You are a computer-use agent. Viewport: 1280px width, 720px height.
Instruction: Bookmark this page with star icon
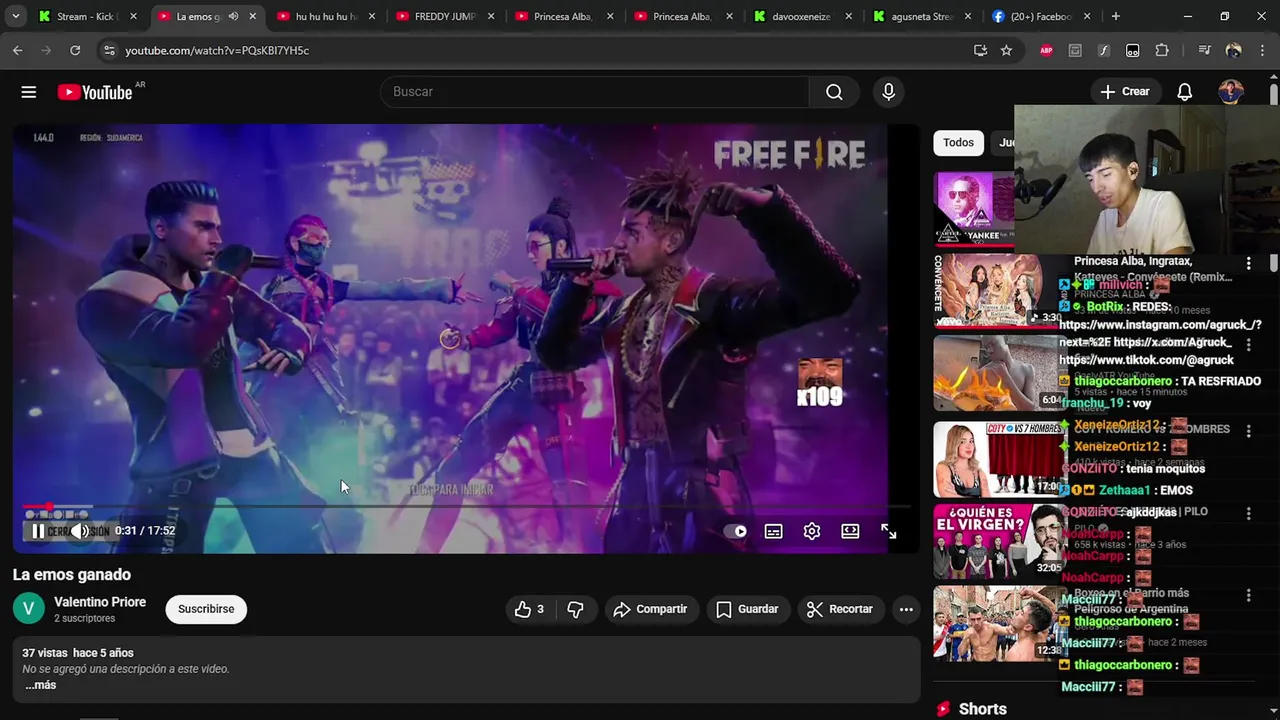click(1006, 50)
